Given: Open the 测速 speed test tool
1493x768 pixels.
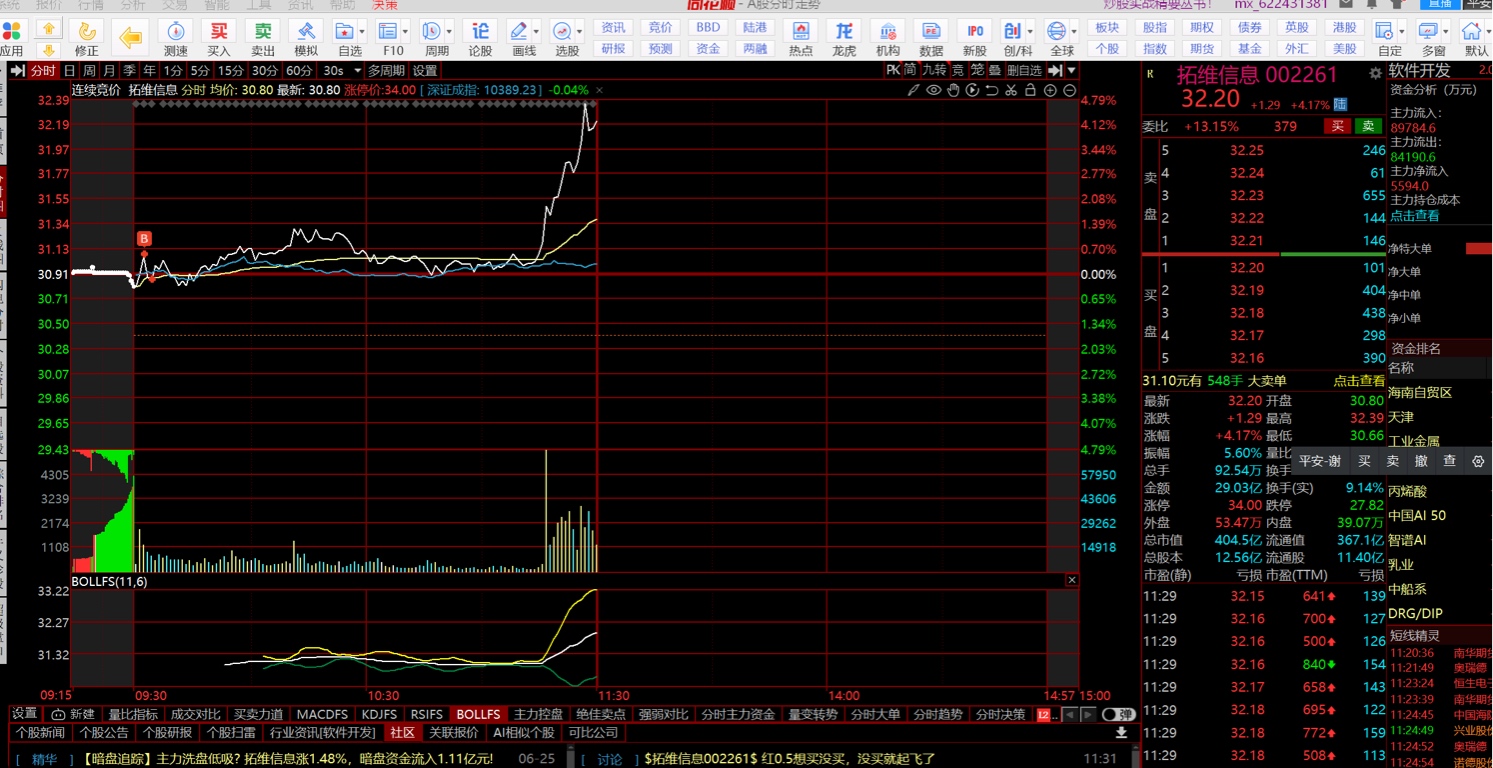Looking at the screenshot, I should click(176, 37).
